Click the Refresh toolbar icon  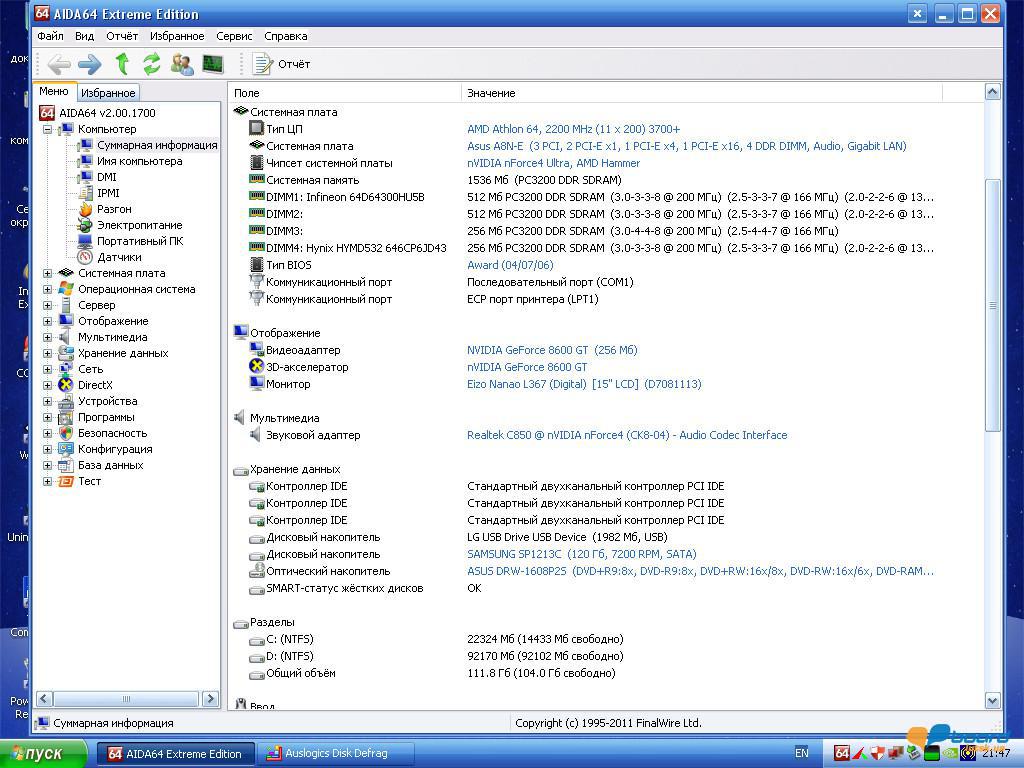click(x=152, y=64)
